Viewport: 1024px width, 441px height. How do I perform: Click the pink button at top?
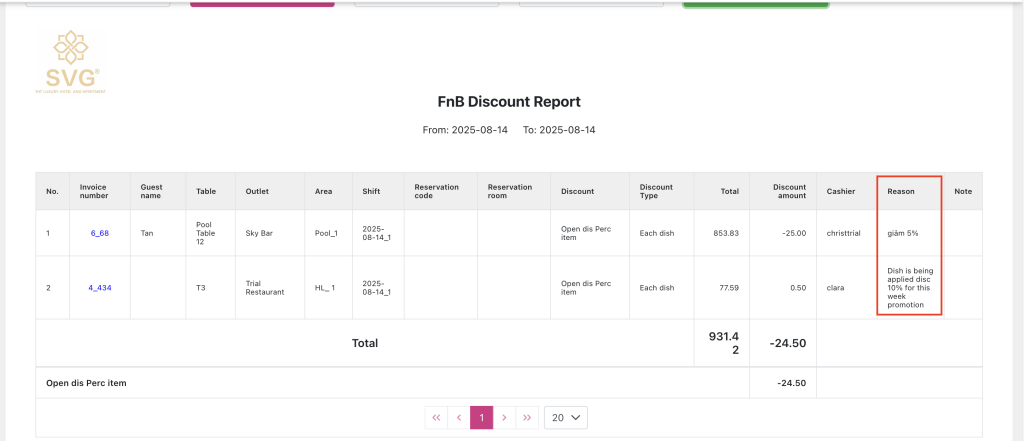(x=262, y=3)
